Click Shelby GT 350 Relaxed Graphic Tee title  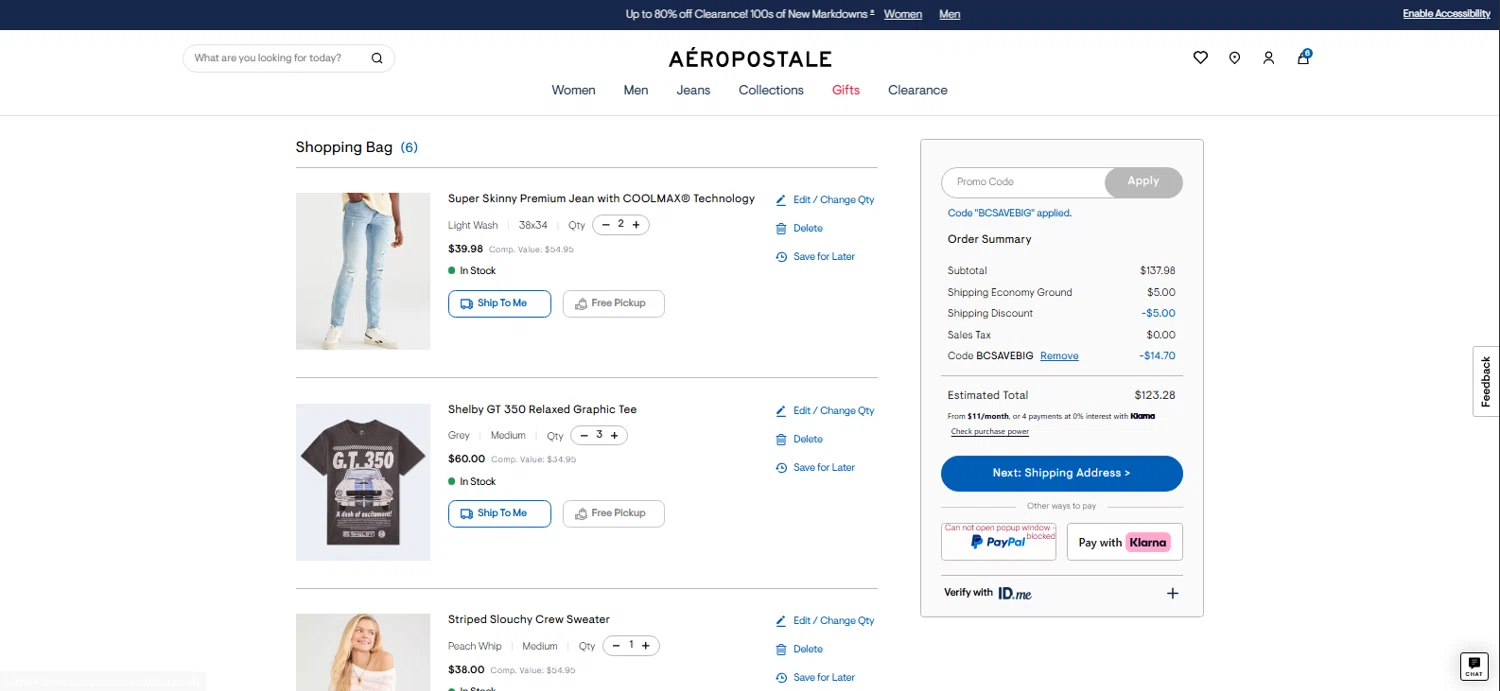542,410
